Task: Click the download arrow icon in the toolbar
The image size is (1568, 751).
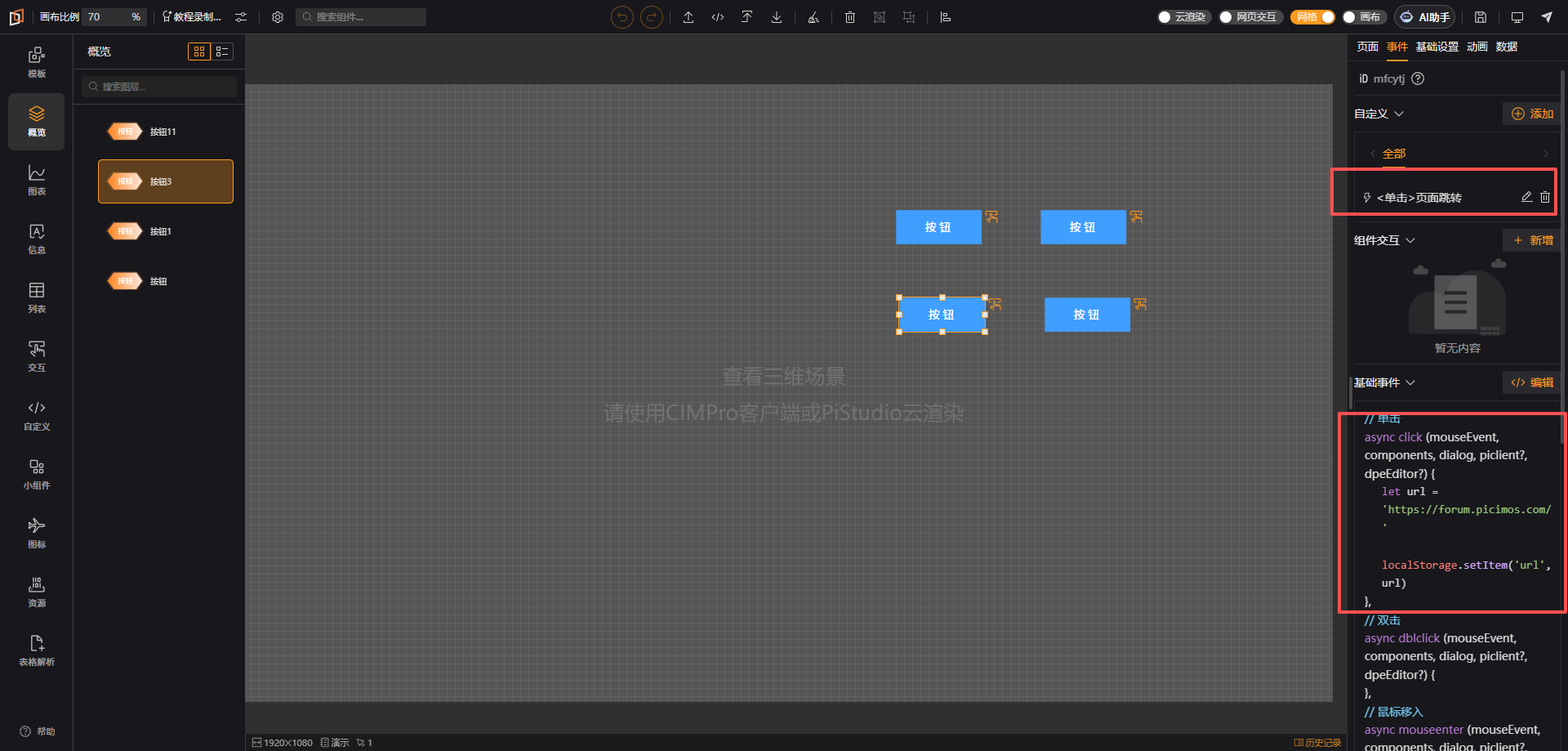Action: click(777, 17)
